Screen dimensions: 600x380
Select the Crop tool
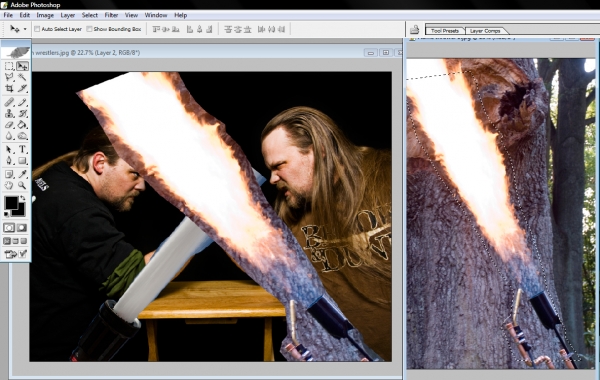[9, 88]
